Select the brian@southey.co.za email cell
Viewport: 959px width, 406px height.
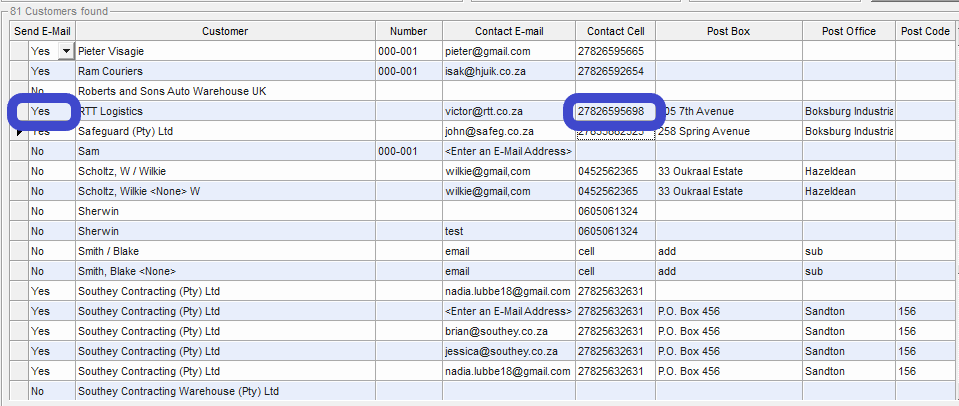[509, 331]
